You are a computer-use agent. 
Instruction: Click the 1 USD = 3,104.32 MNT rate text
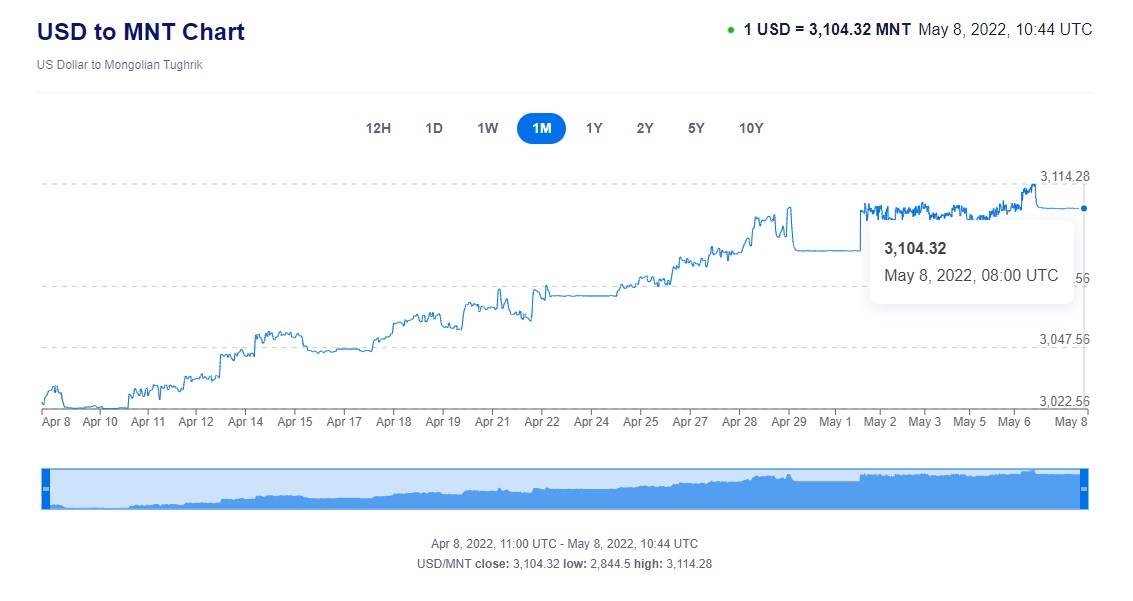(827, 30)
